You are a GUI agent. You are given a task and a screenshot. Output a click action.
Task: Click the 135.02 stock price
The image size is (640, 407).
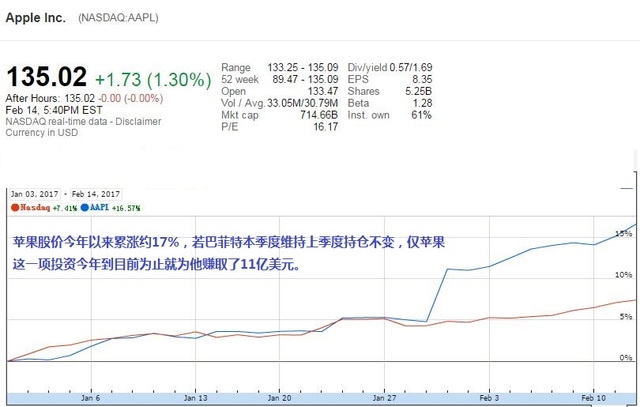[47, 76]
